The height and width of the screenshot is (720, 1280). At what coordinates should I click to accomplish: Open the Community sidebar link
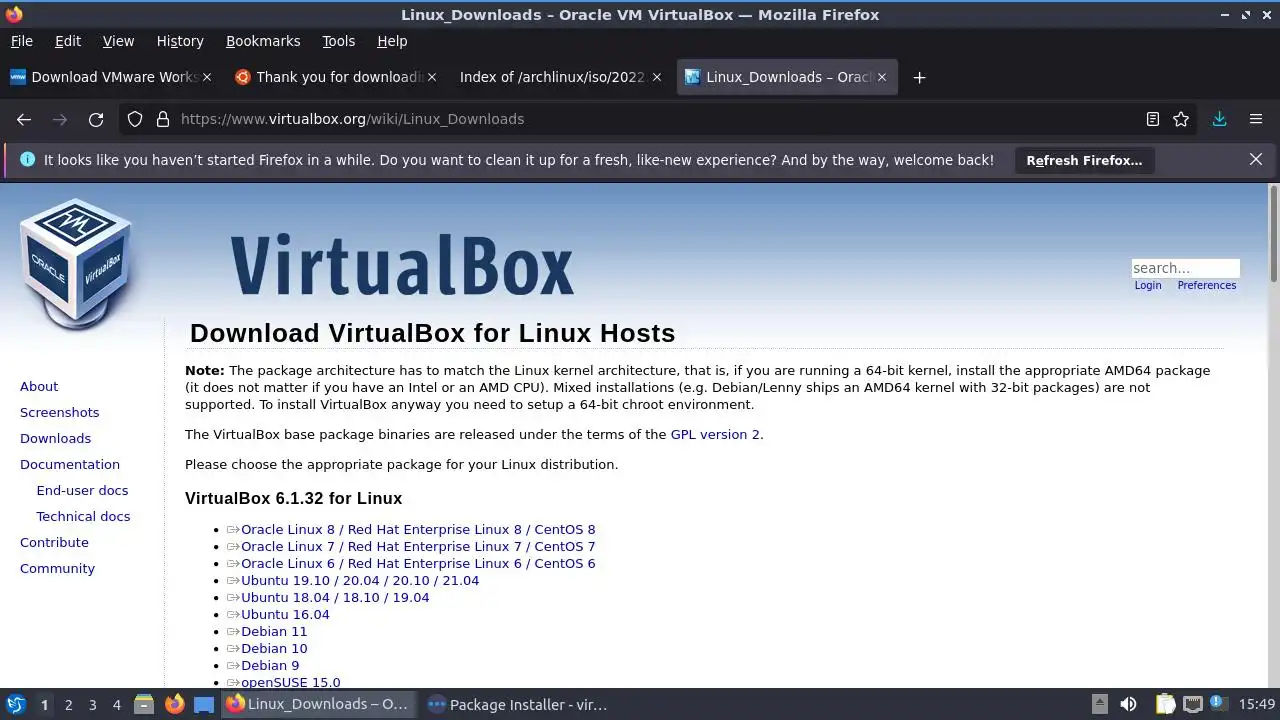[57, 568]
